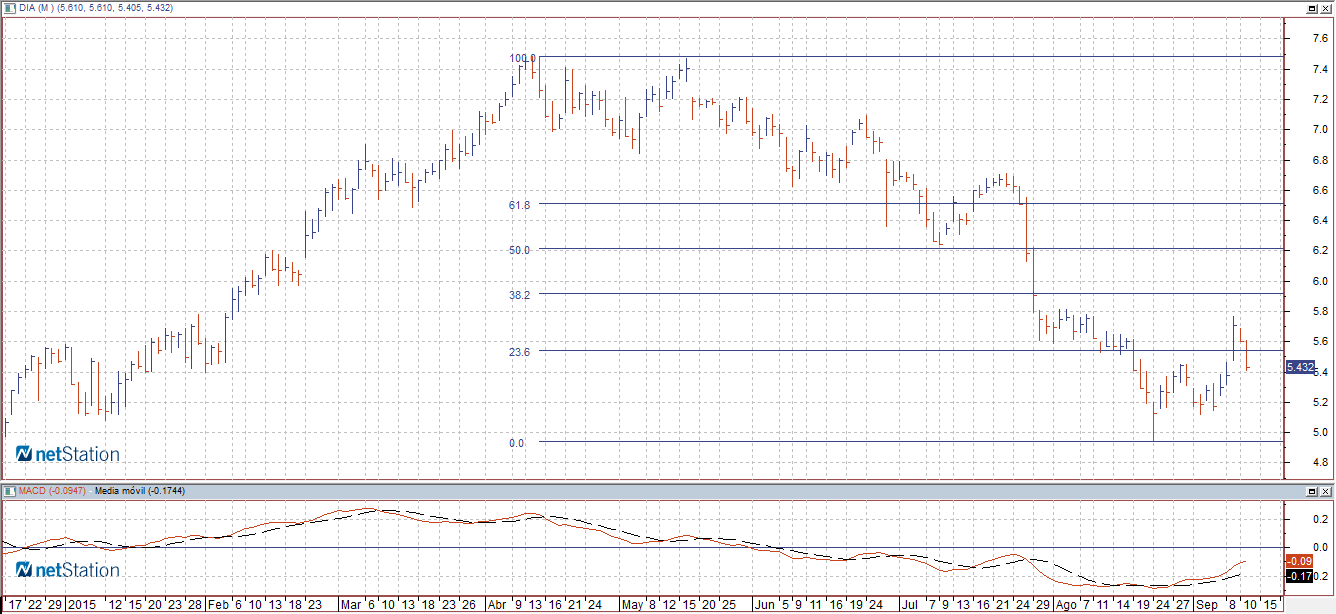Click the current price tag 5.432

coord(1299,368)
